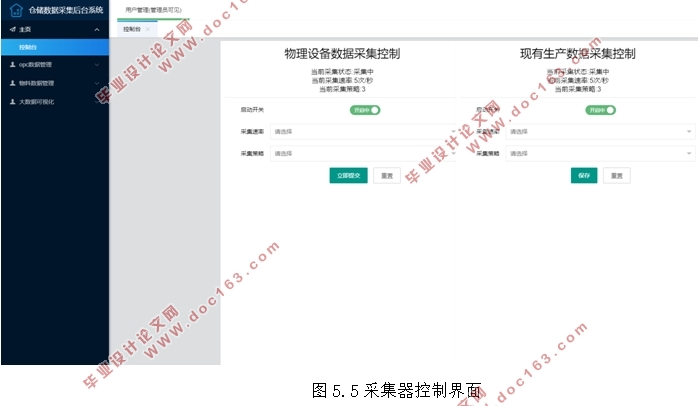Open 用户管理(管理员可见) top menu

tap(153, 10)
